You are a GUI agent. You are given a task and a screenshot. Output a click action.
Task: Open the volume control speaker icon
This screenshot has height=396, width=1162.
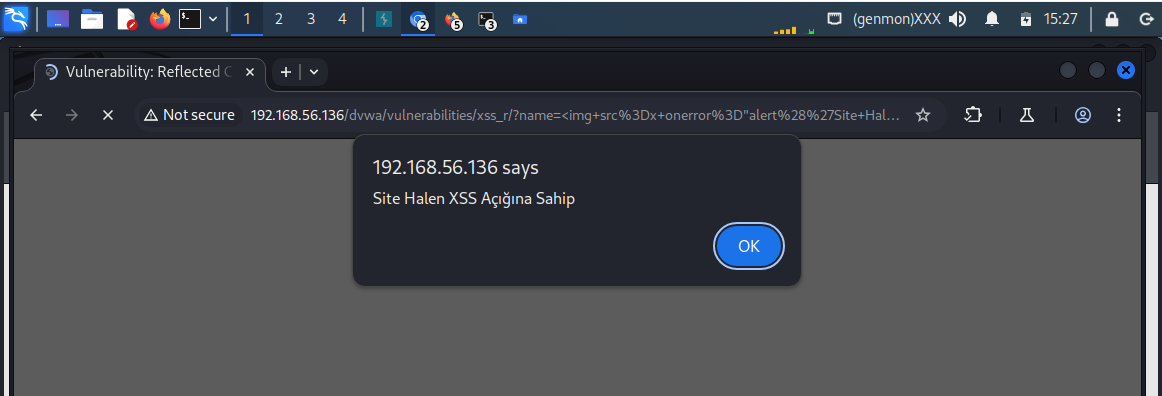tap(957, 19)
